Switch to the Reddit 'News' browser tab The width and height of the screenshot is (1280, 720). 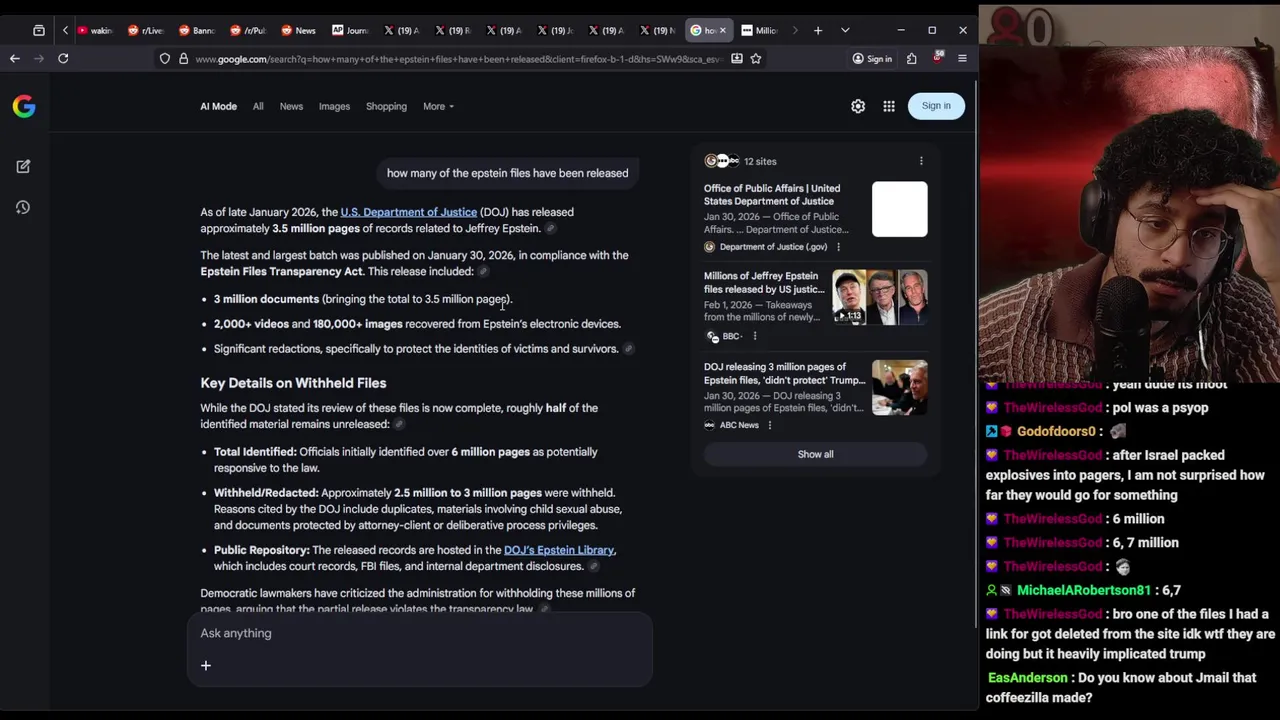tap(299, 31)
